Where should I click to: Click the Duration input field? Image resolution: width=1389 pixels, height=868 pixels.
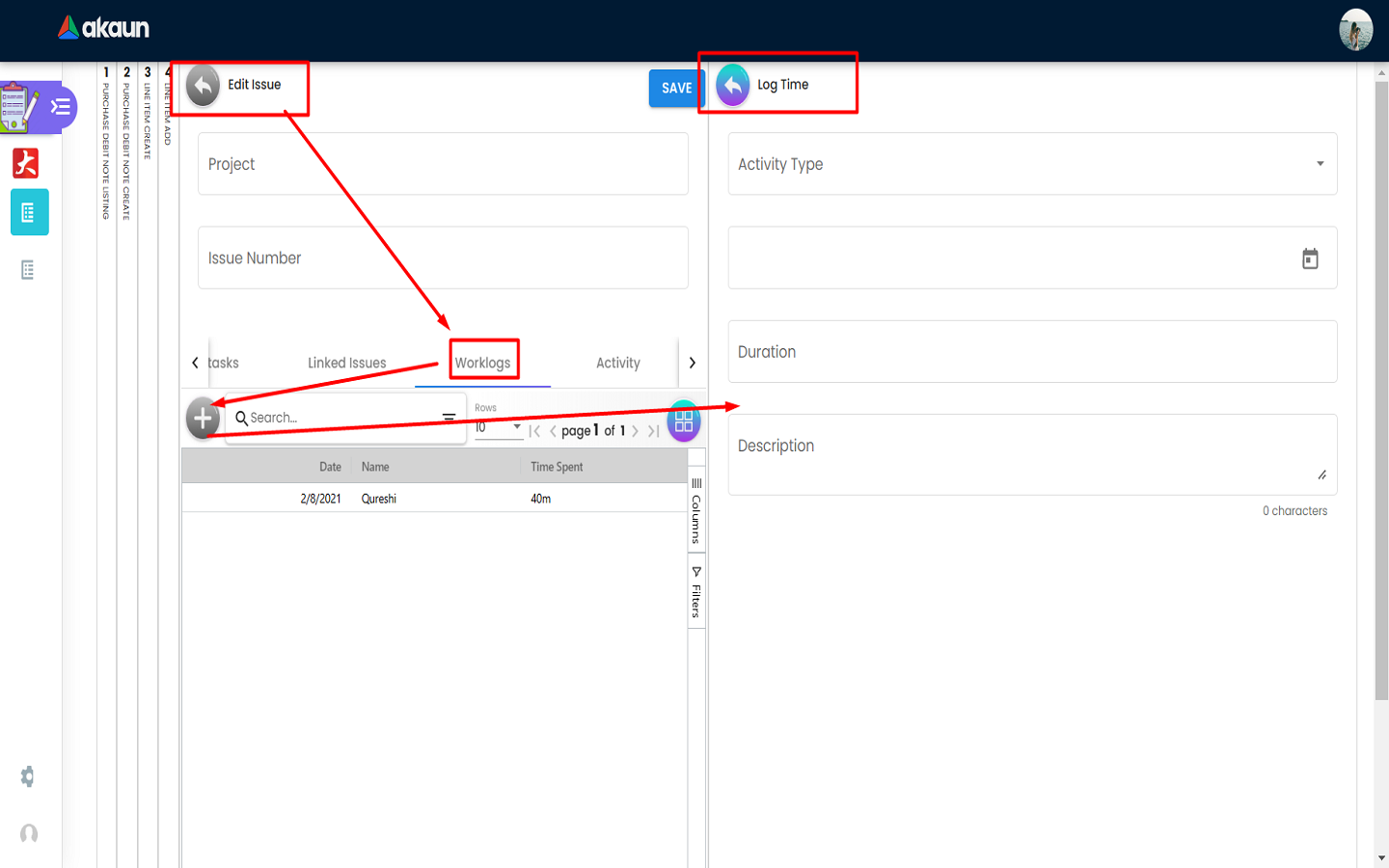(1032, 351)
